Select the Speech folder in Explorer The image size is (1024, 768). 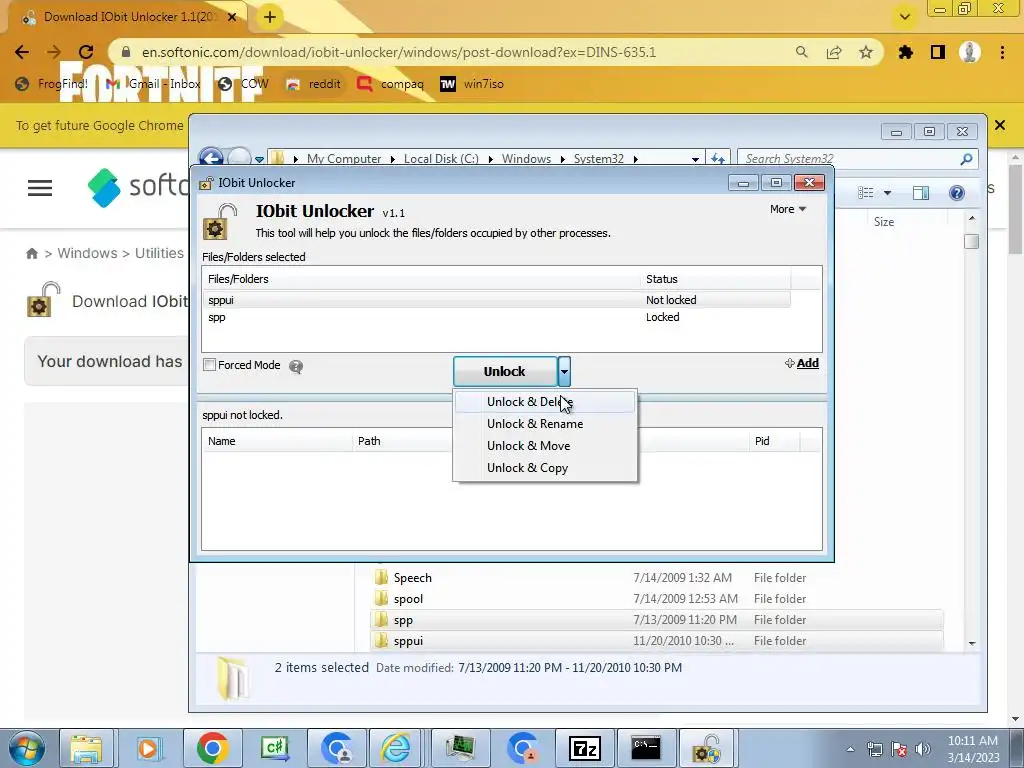click(656, 578)
